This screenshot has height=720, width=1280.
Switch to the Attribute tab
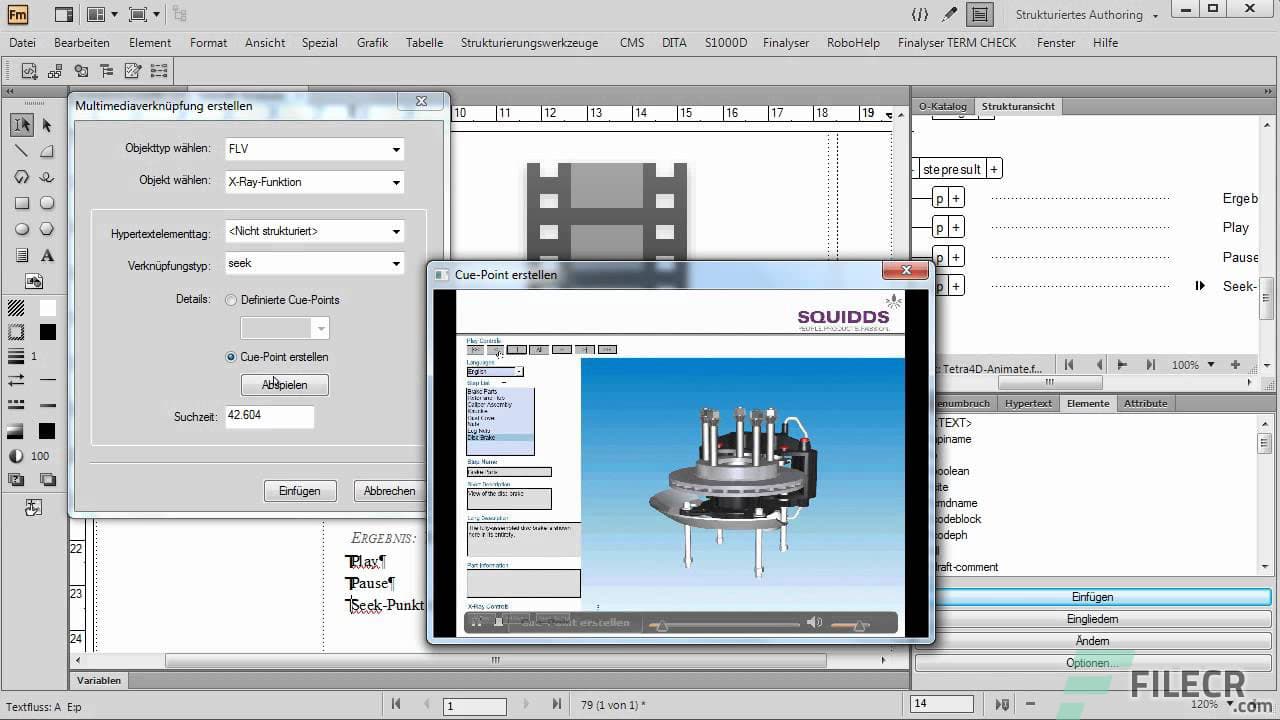(1145, 403)
